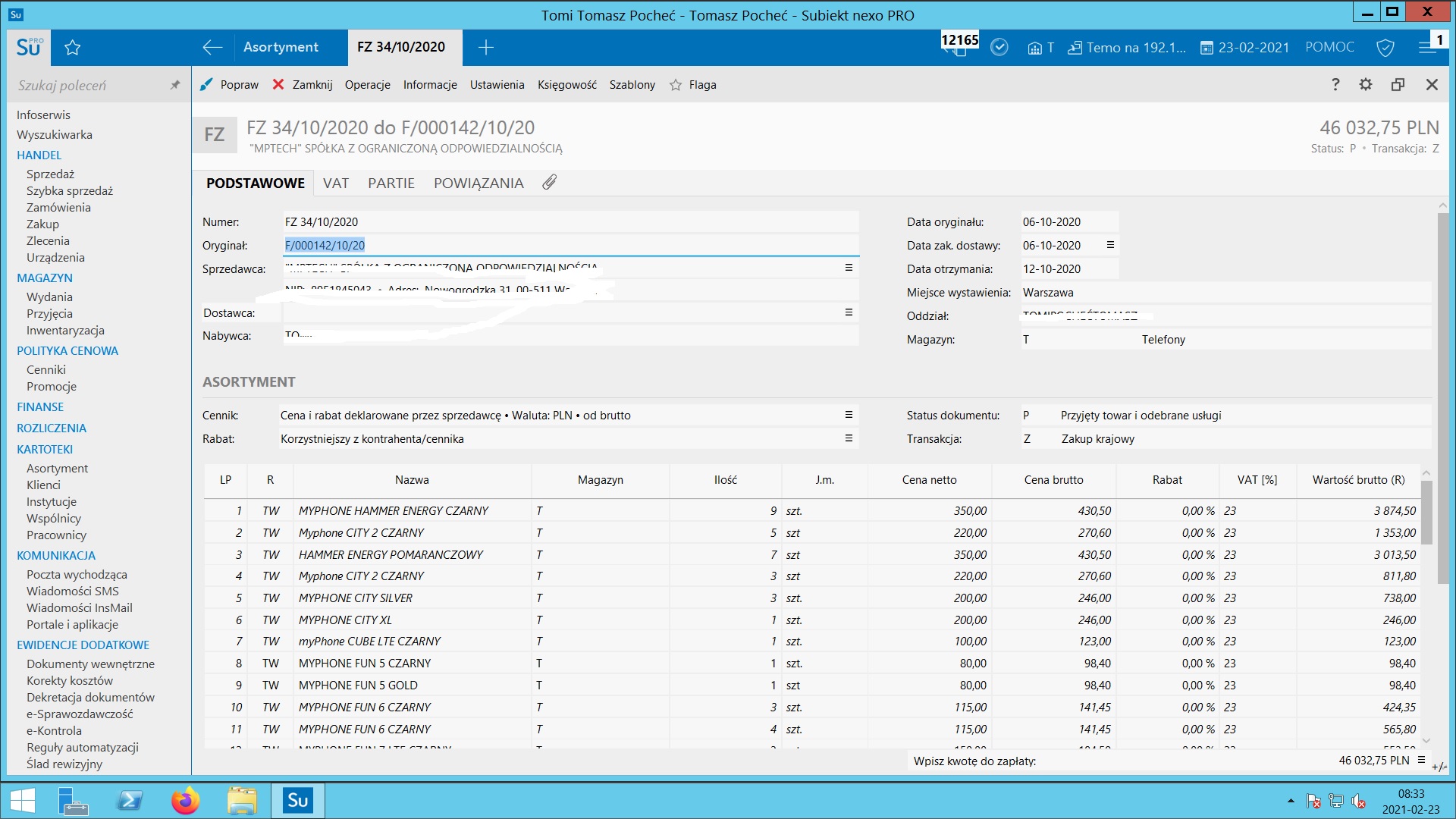
Task: Click the warehouse T icon in header
Action: pyautogui.click(x=1040, y=48)
